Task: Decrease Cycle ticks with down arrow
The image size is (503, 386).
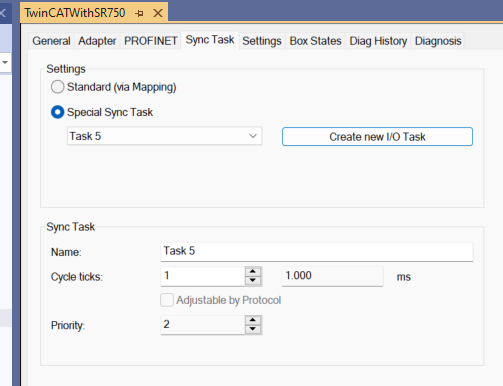Action: pyautogui.click(x=253, y=281)
